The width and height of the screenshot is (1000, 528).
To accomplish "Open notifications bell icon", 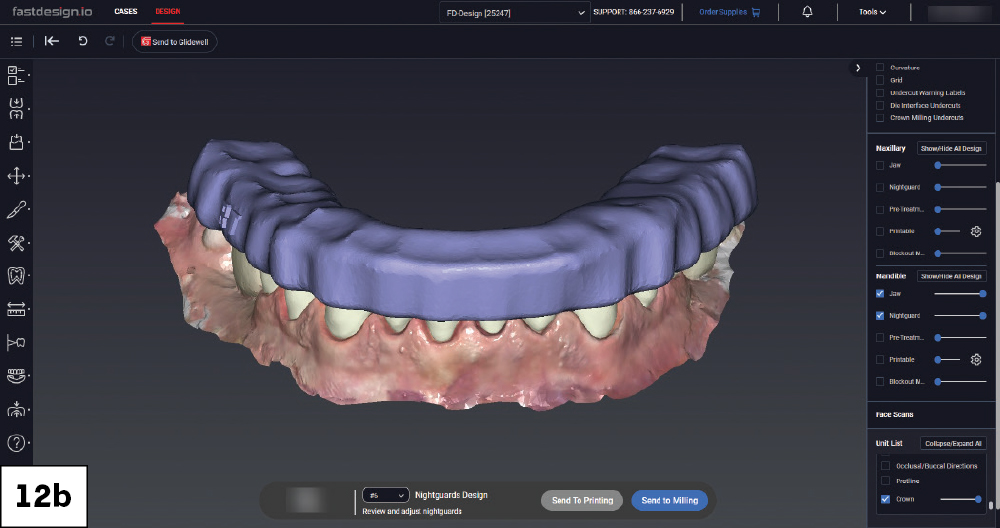I will 807,11.
